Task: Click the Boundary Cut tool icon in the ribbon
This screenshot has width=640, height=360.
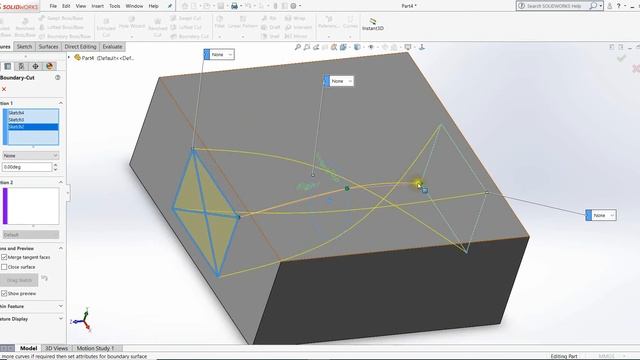Action: (173, 36)
